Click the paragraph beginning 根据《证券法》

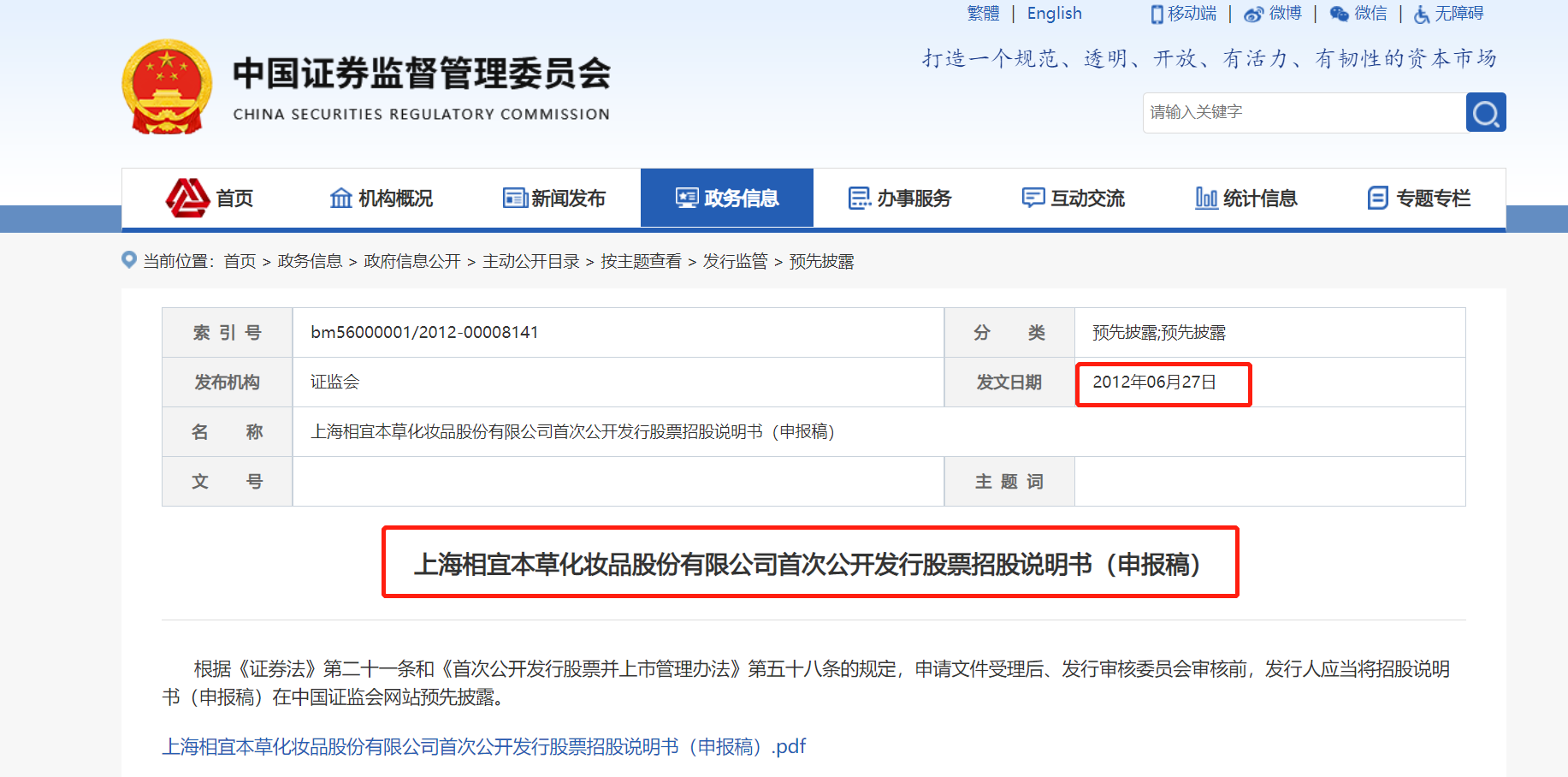(806, 683)
